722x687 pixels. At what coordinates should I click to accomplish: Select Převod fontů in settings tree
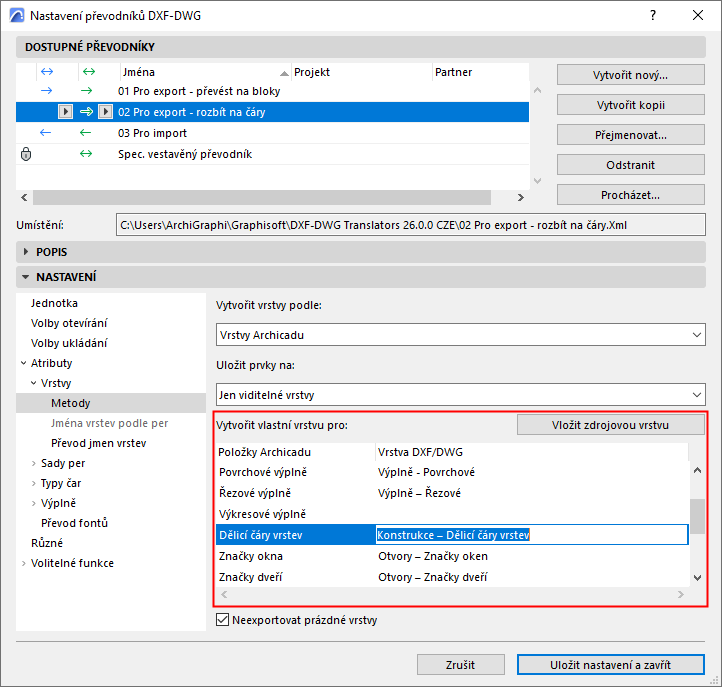click(74, 523)
